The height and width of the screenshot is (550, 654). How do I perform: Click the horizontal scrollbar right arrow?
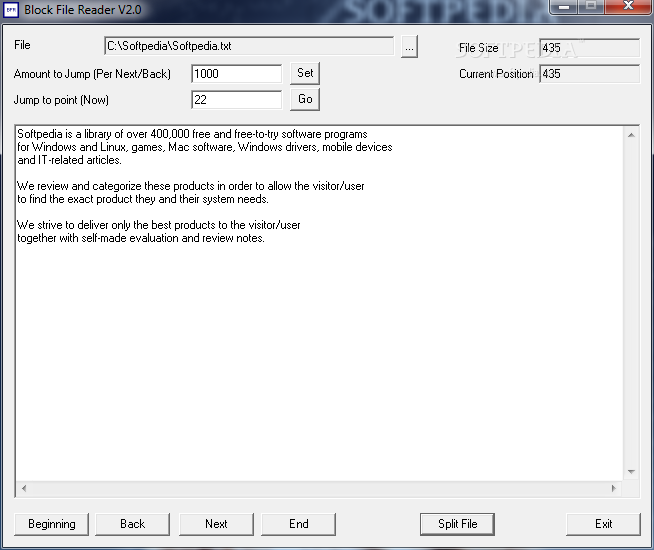[x=614, y=488]
